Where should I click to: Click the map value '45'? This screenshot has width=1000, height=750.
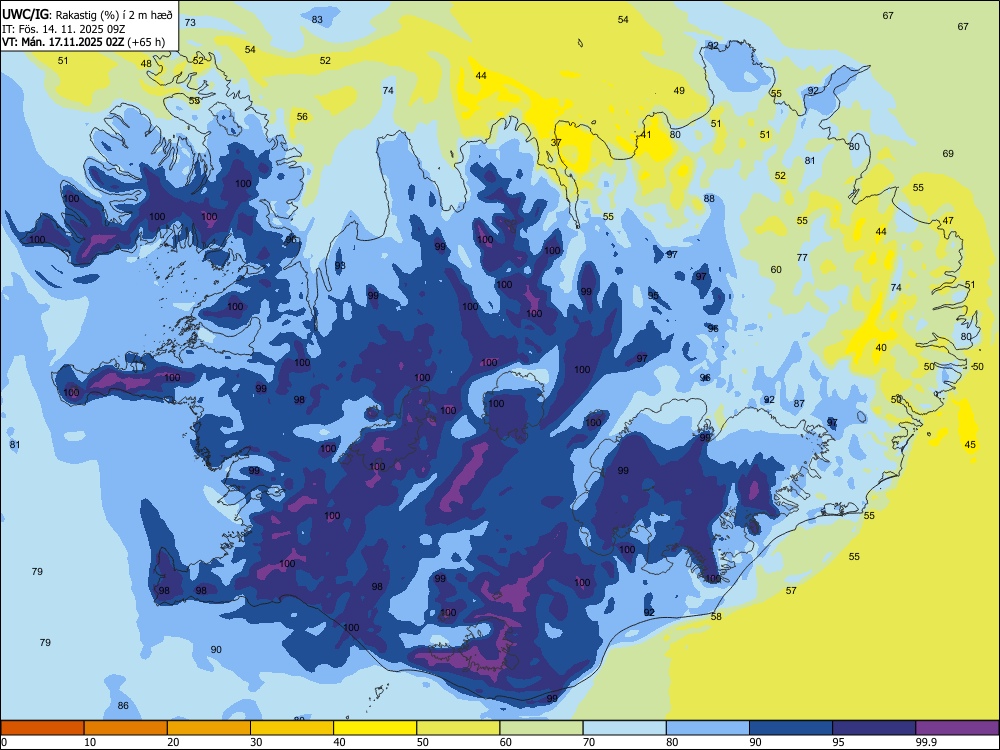(x=970, y=445)
